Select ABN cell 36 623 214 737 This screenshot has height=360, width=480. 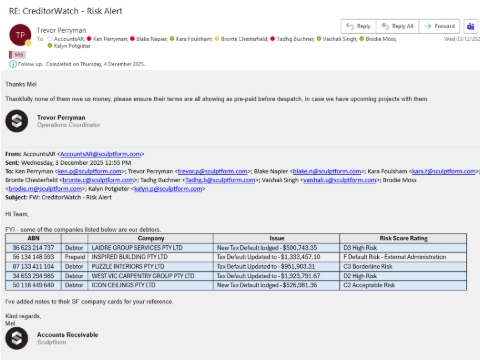coord(33,248)
